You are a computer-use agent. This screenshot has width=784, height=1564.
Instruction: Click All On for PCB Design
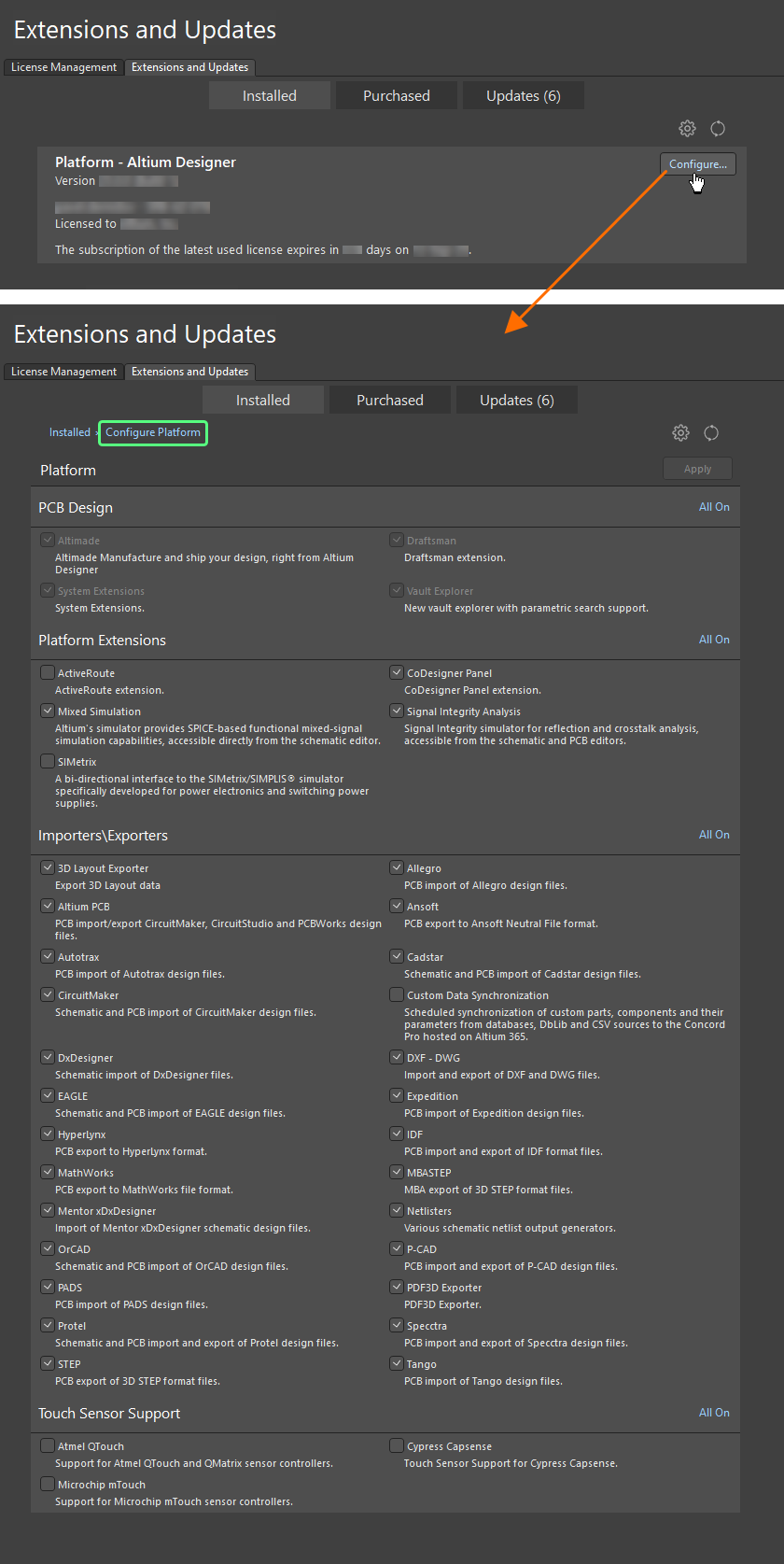(714, 507)
